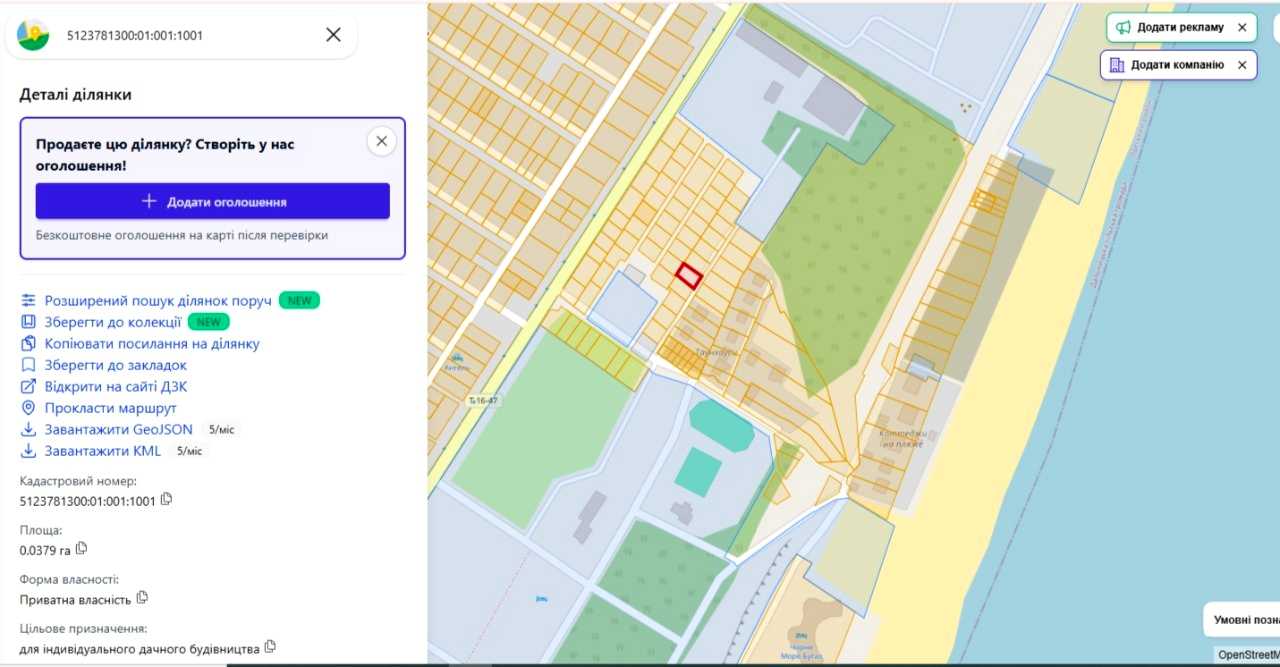Click the NEW badge next to 'Зберегти до колекції'

(x=208, y=322)
